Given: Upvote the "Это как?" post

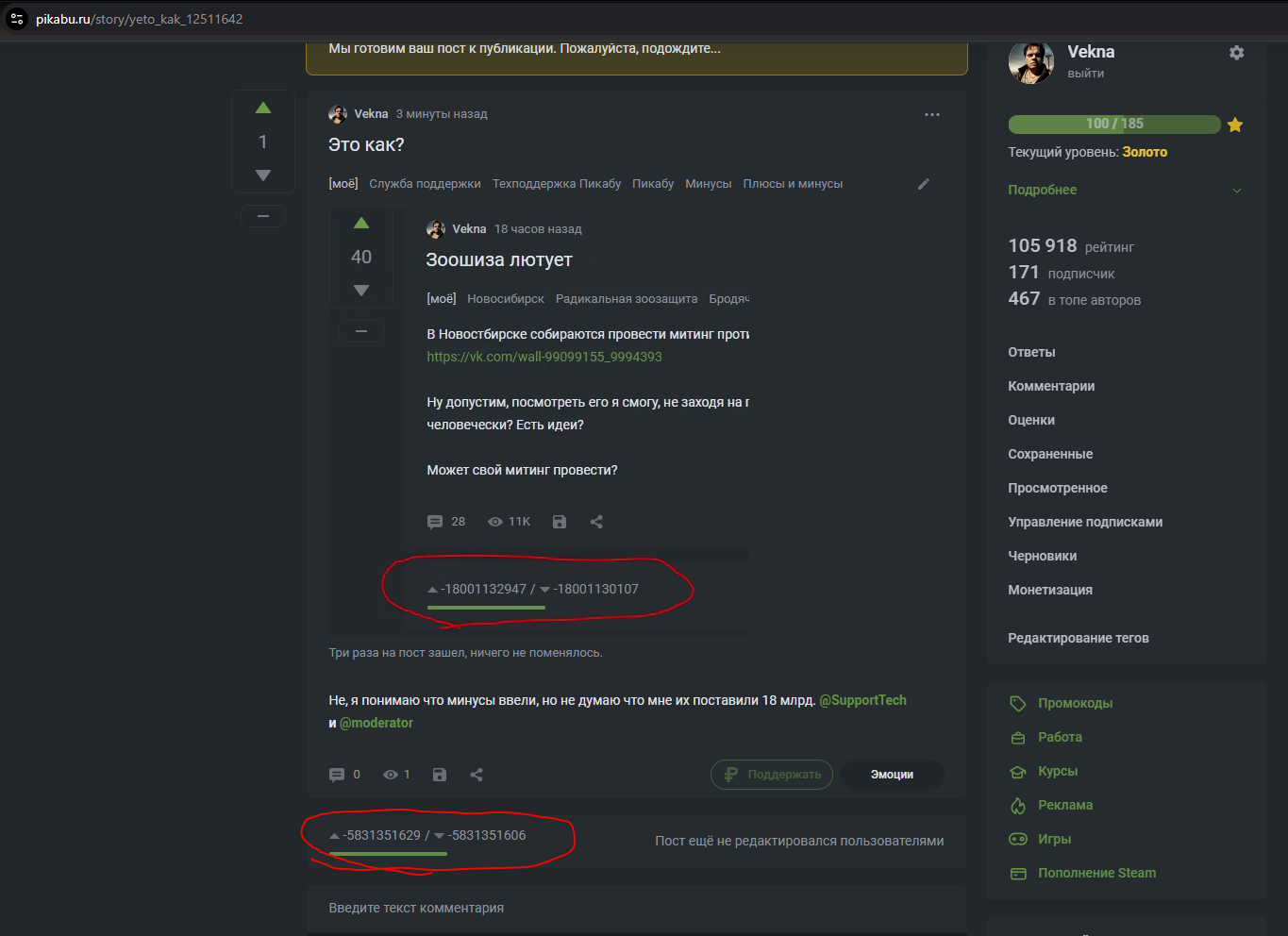Looking at the screenshot, I should coord(263,109).
